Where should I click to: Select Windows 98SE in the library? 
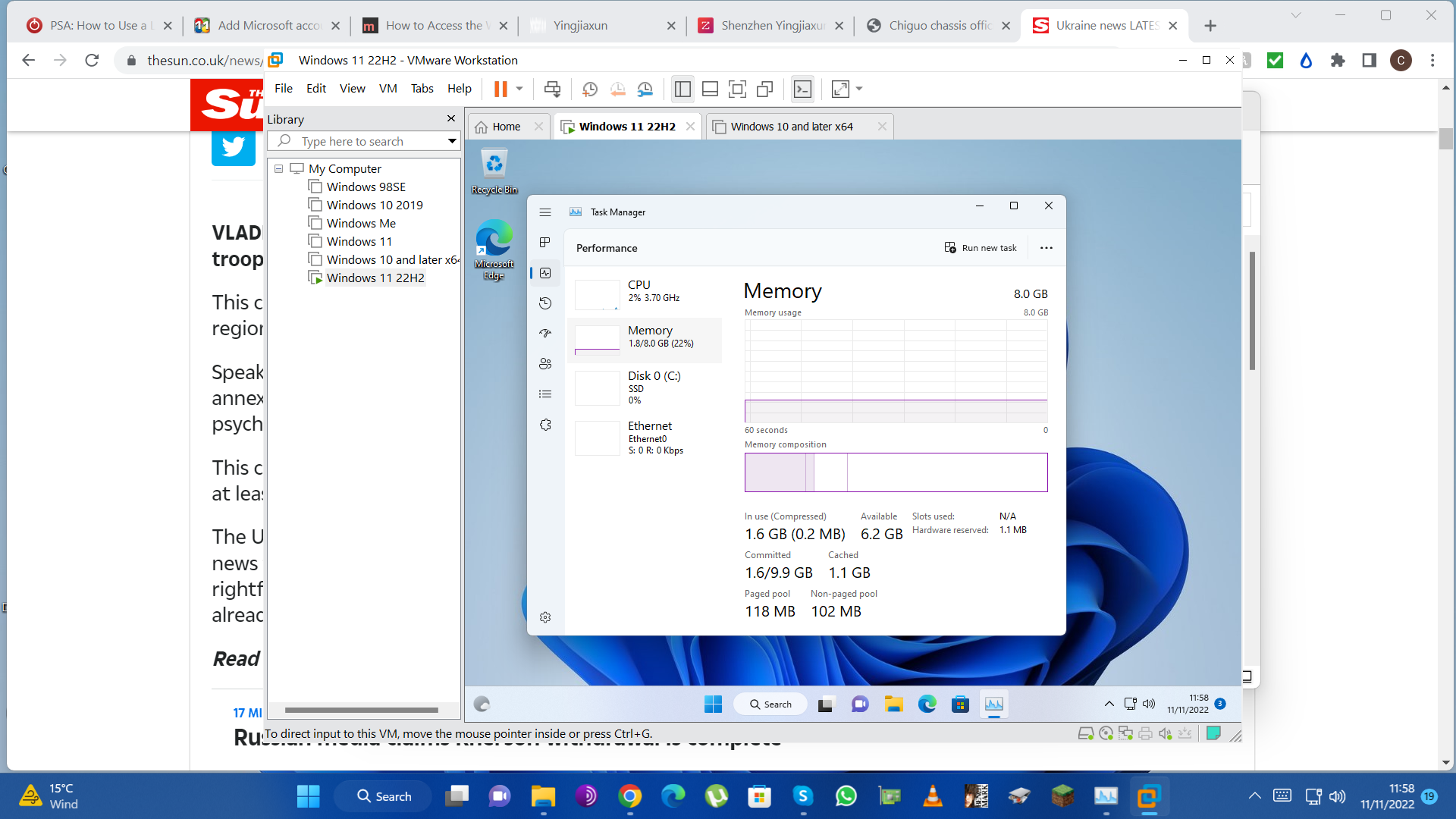(366, 187)
